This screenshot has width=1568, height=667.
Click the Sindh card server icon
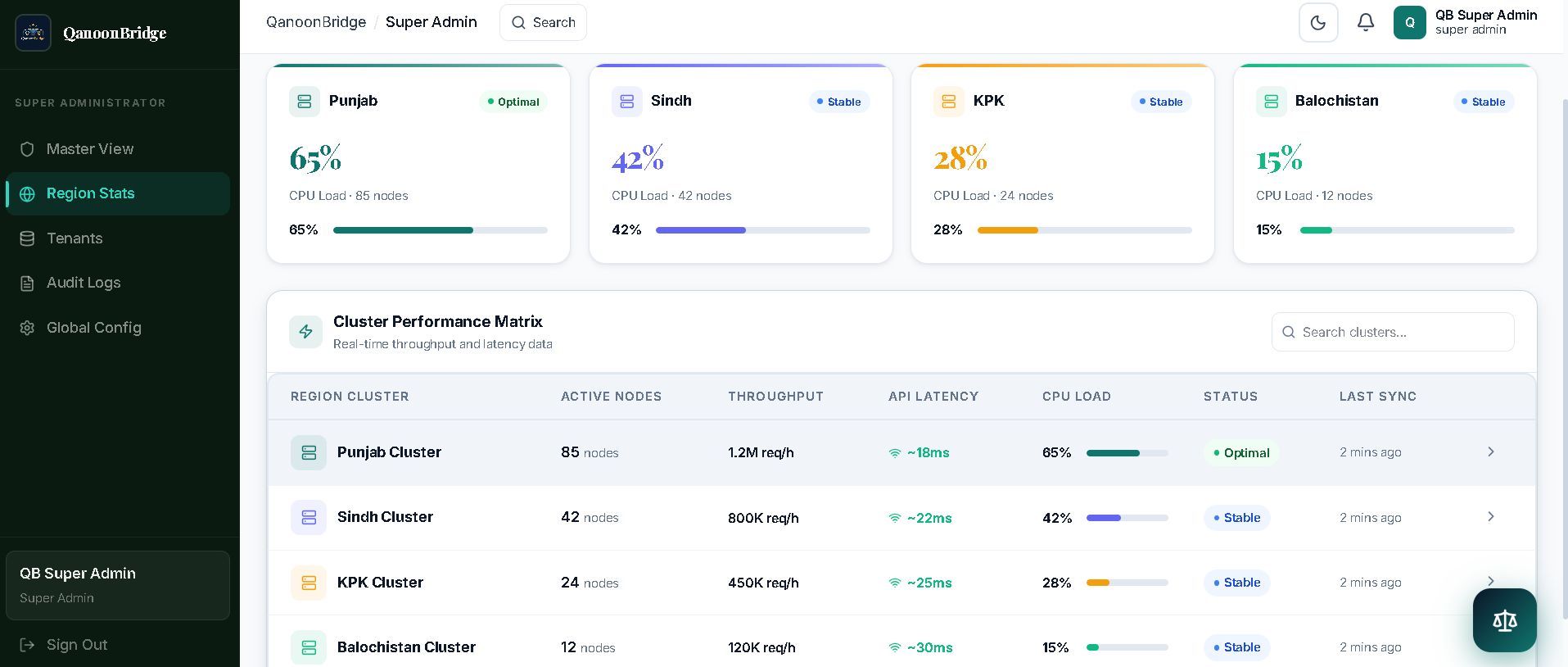click(x=627, y=102)
